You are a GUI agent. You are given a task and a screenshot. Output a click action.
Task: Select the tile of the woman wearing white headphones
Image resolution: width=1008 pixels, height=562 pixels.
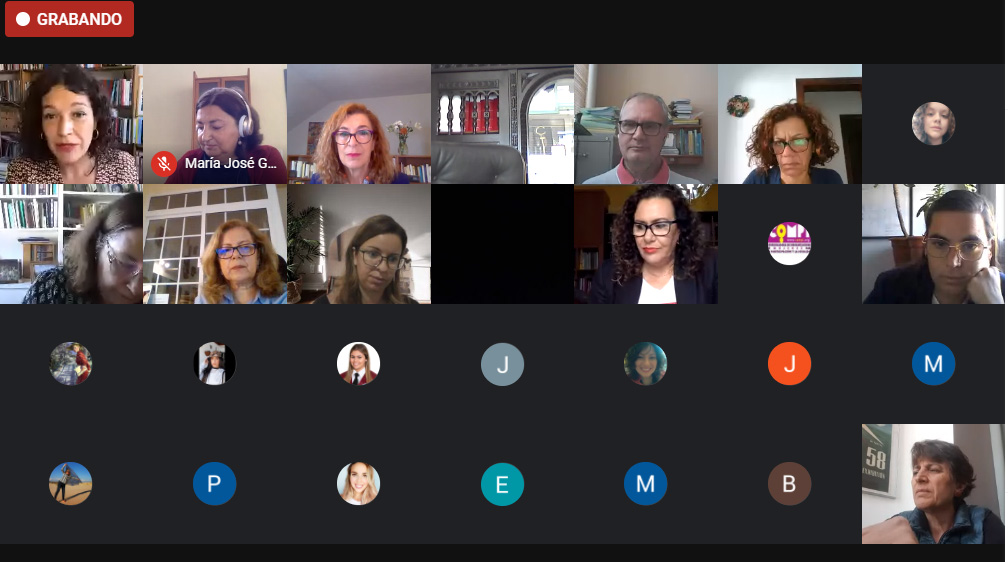[x=215, y=124]
